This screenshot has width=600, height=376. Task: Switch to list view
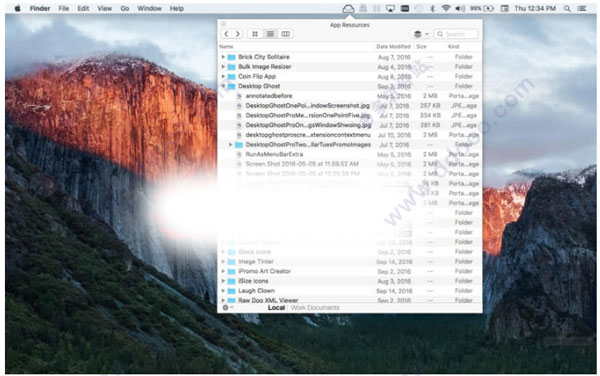coord(270,34)
